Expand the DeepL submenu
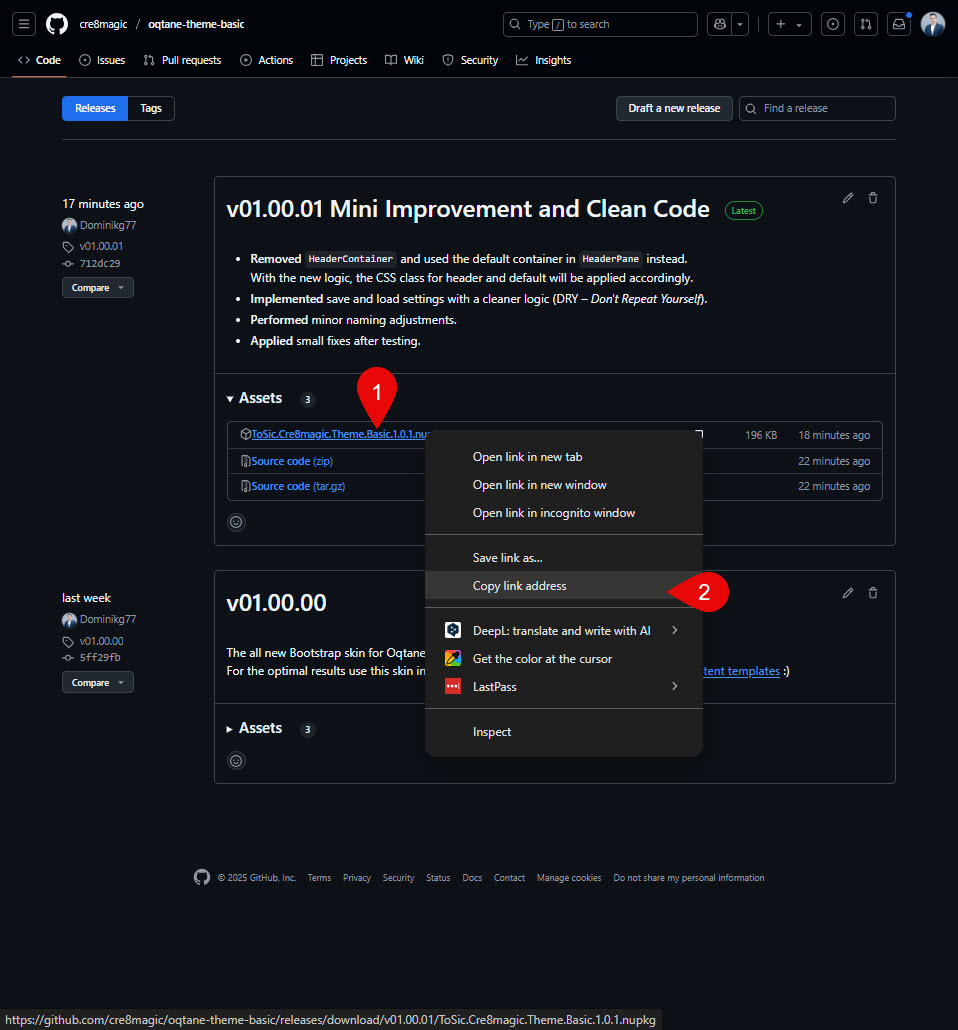The width and height of the screenshot is (958, 1030). (x=674, y=631)
